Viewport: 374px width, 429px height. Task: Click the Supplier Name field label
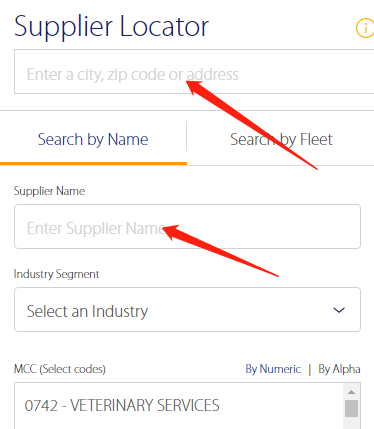pyautogui.click(x=49, y=191)
